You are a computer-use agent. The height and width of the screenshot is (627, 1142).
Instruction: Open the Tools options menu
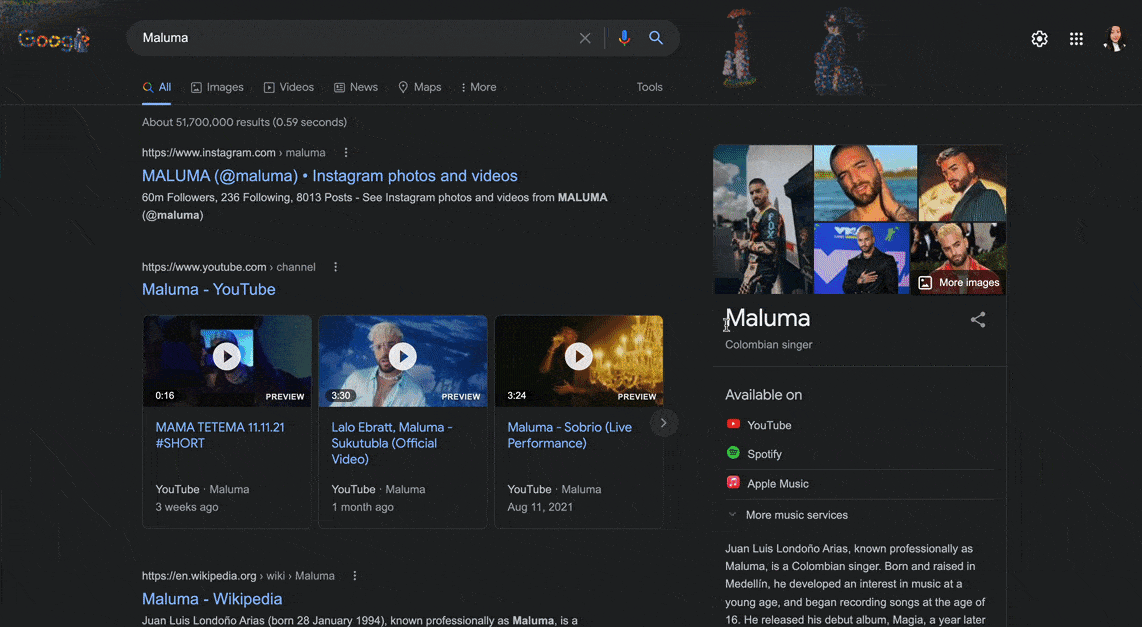pos(649,87)
